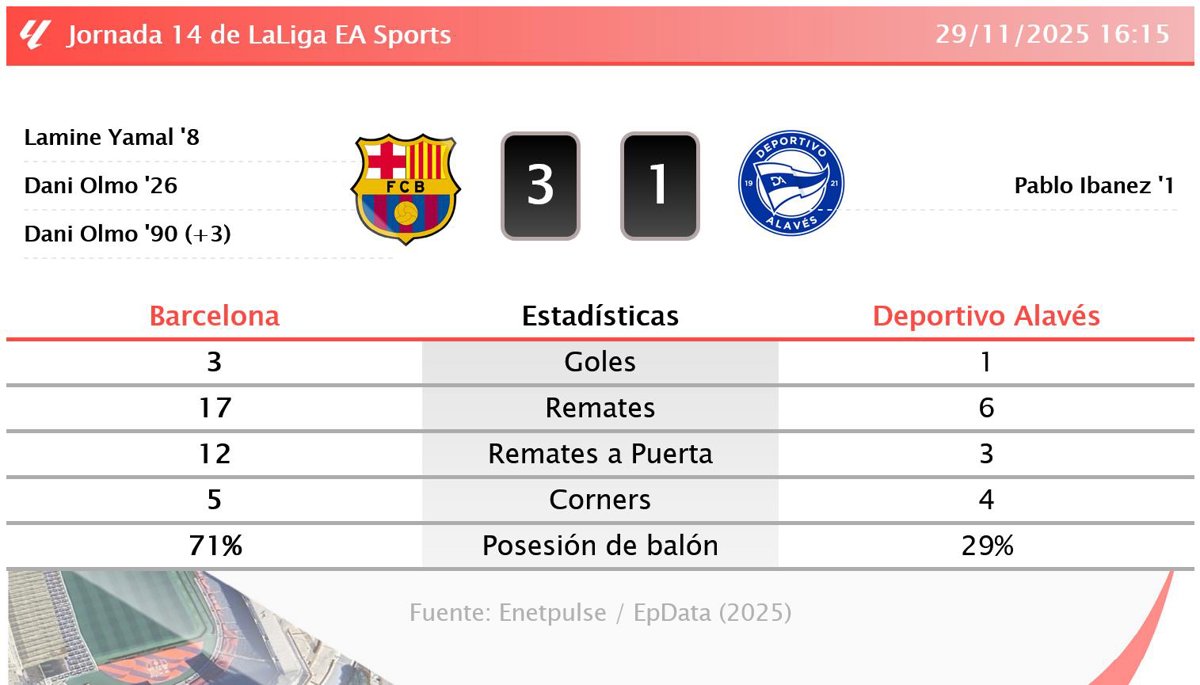1200x685 pixels.
Task: Click the Remates row label
Action: (x=600, y=408)
